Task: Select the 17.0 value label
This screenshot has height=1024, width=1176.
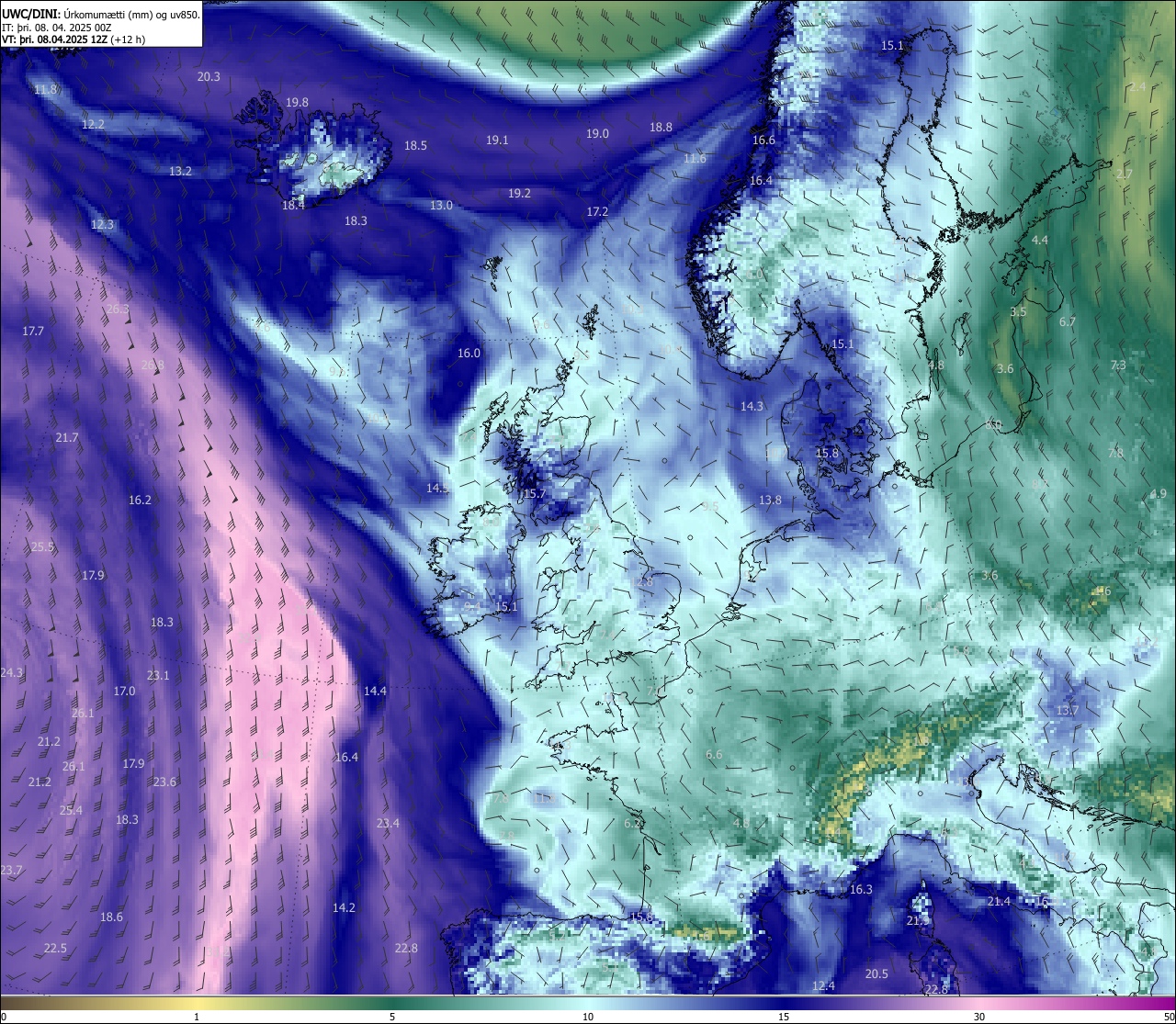Action: coord(124,692)
